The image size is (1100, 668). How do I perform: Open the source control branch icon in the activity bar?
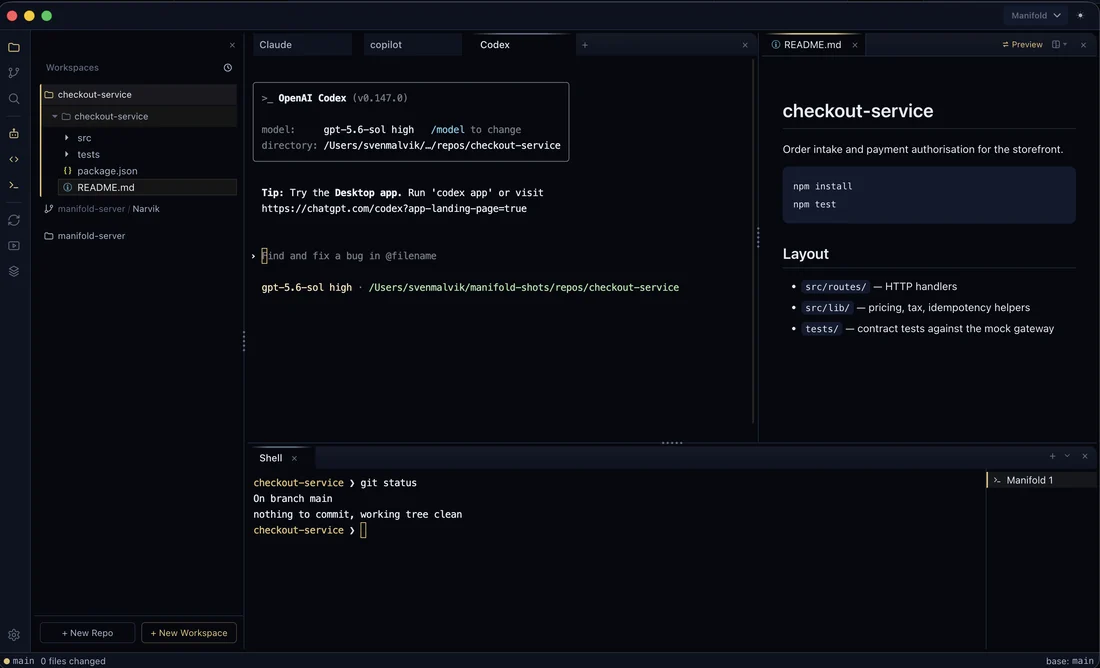(13, 73)
